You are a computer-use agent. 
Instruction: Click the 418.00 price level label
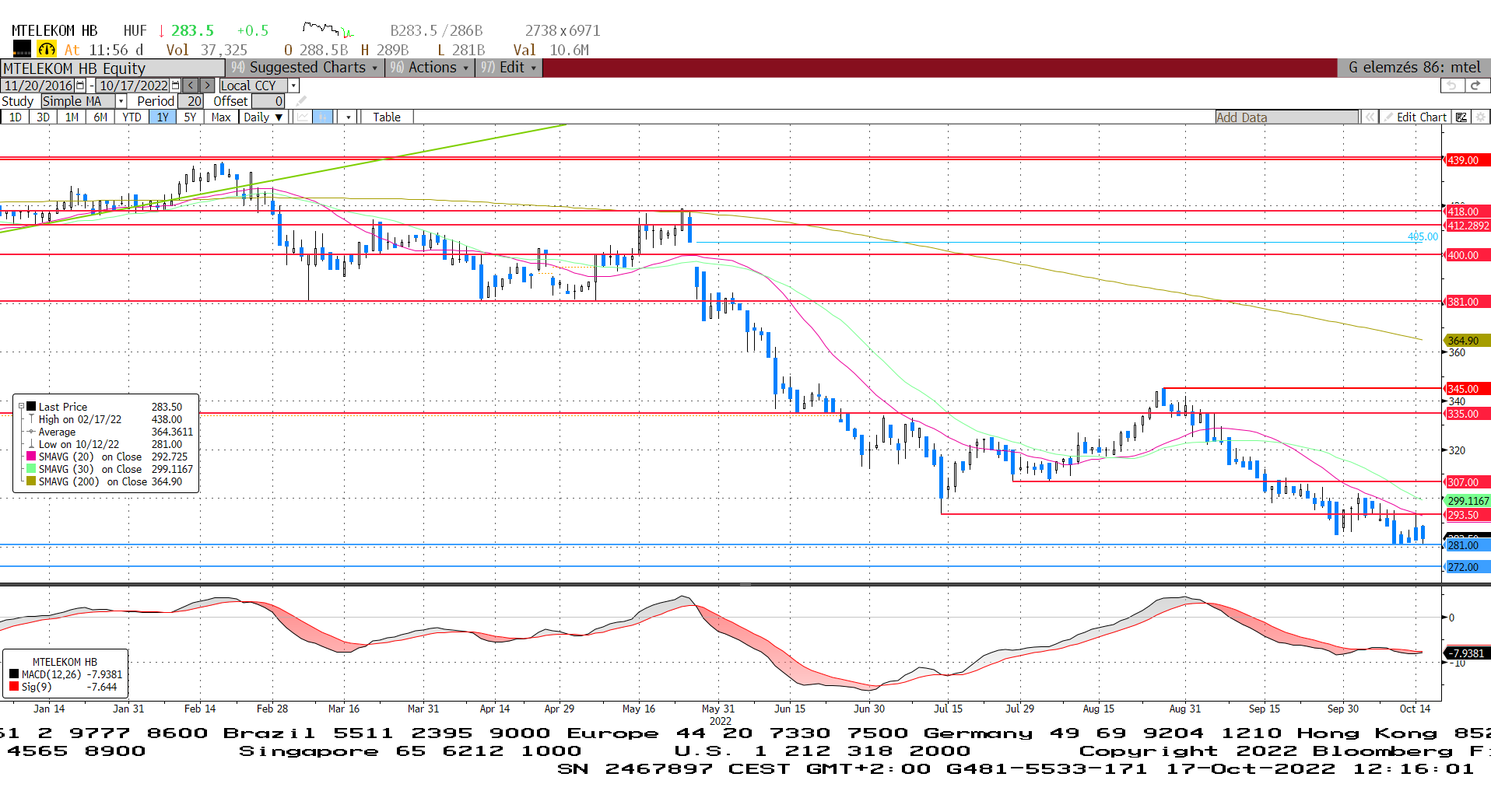point(1467,212)
